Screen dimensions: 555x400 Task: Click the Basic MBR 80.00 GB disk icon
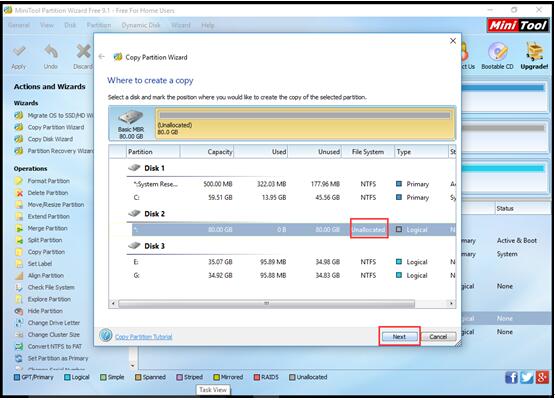[x=131, y=124]
